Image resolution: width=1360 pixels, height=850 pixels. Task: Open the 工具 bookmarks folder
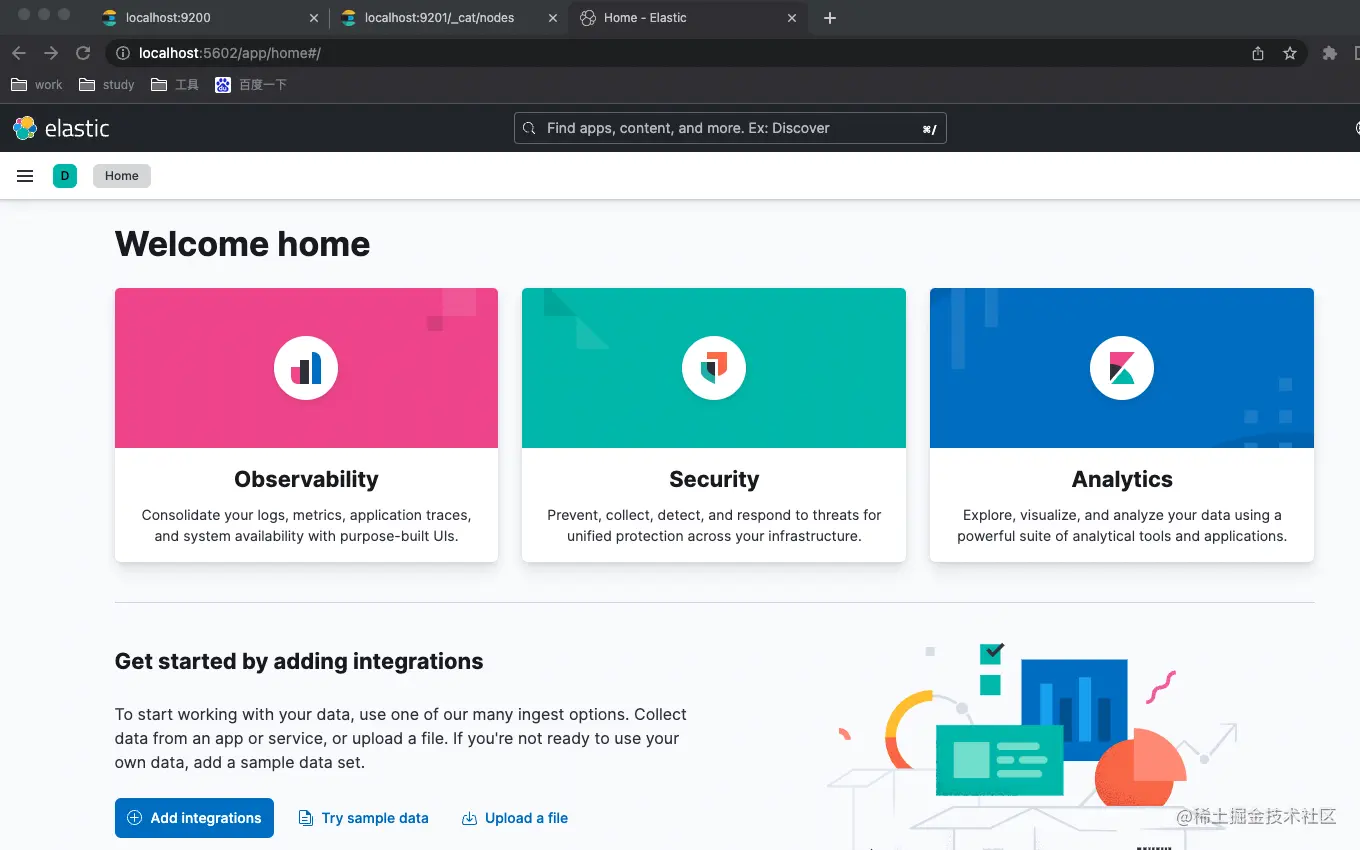pos(175,85)
